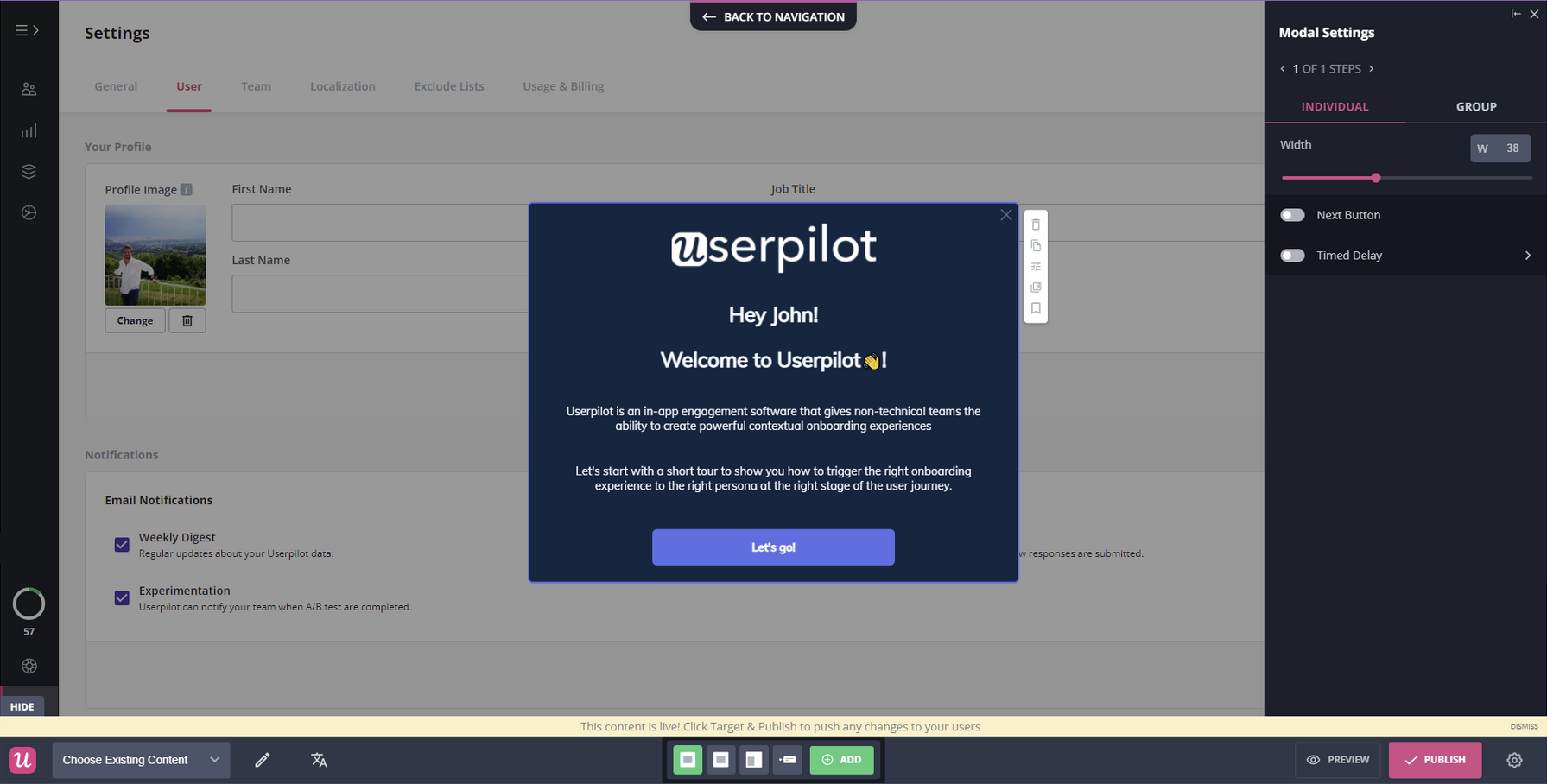Image resolution: width=1547 pixels, height=784 pixels.
Task: Uncheck the Experimentation checkbox
Action: [x=122, y=597]
